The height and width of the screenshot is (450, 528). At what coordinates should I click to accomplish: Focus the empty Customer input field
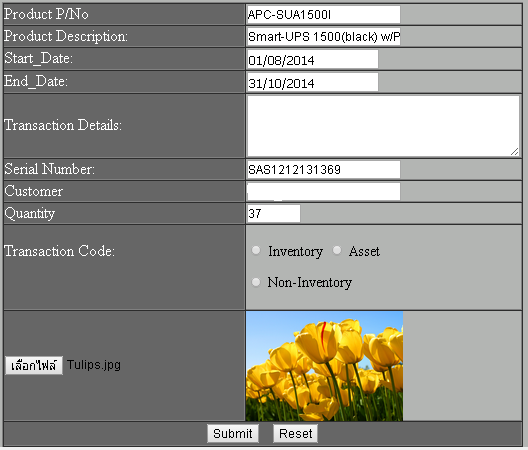[323, 192]
